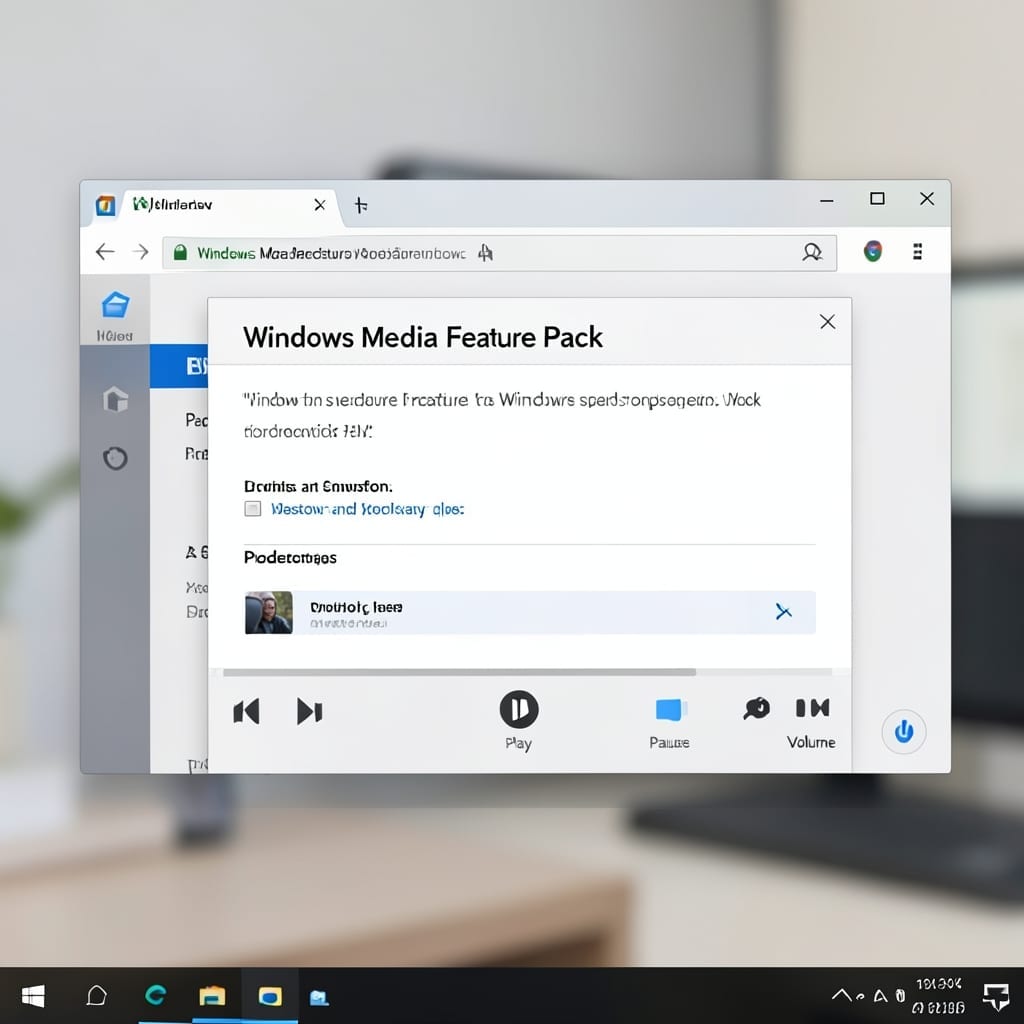
Task: Click the blue Pause icon
Action: 670,710
